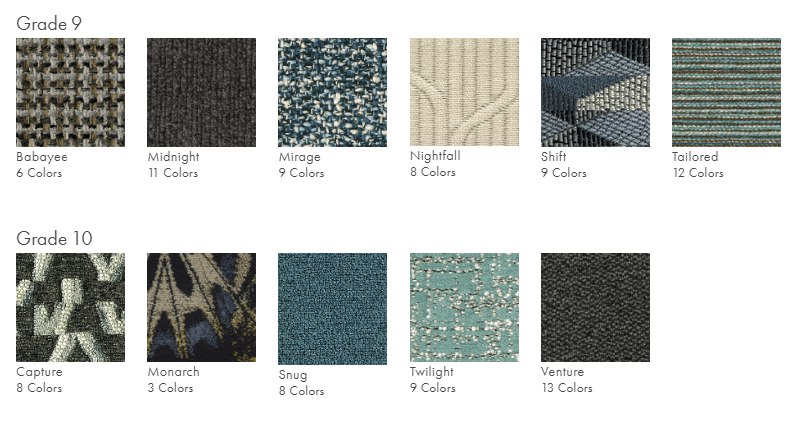Click the Venture dark fabric thumbnail
Screen dimensions: 800x426
pyautogui.click(x=595, y=308)
